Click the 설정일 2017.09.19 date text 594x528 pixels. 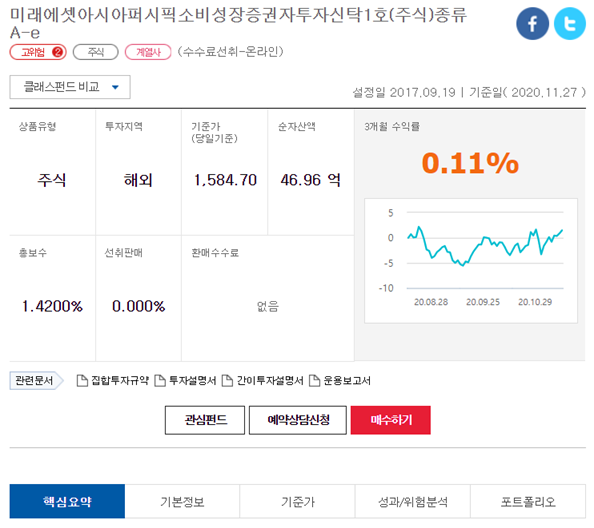[x=404, y=92]
